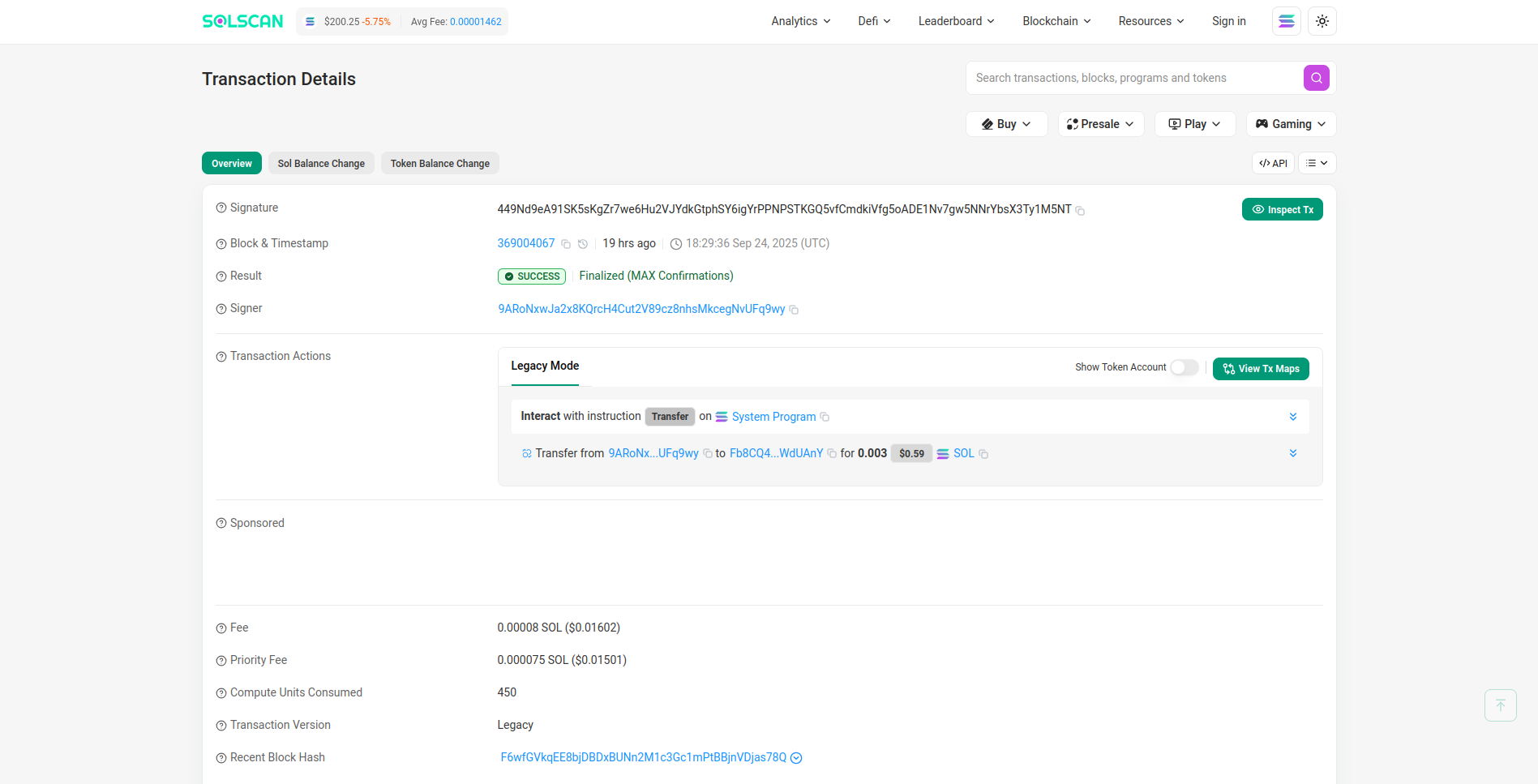Click the Inspect Tx button
Image resolution: width=1538 pixels, height=784 pixels.
pos(1282,209)
